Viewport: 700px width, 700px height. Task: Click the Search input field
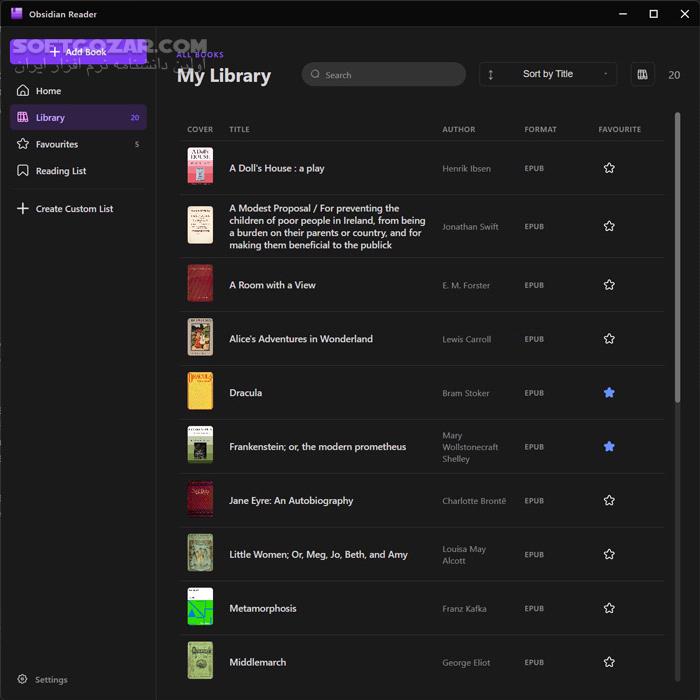[x=383, y=75]
